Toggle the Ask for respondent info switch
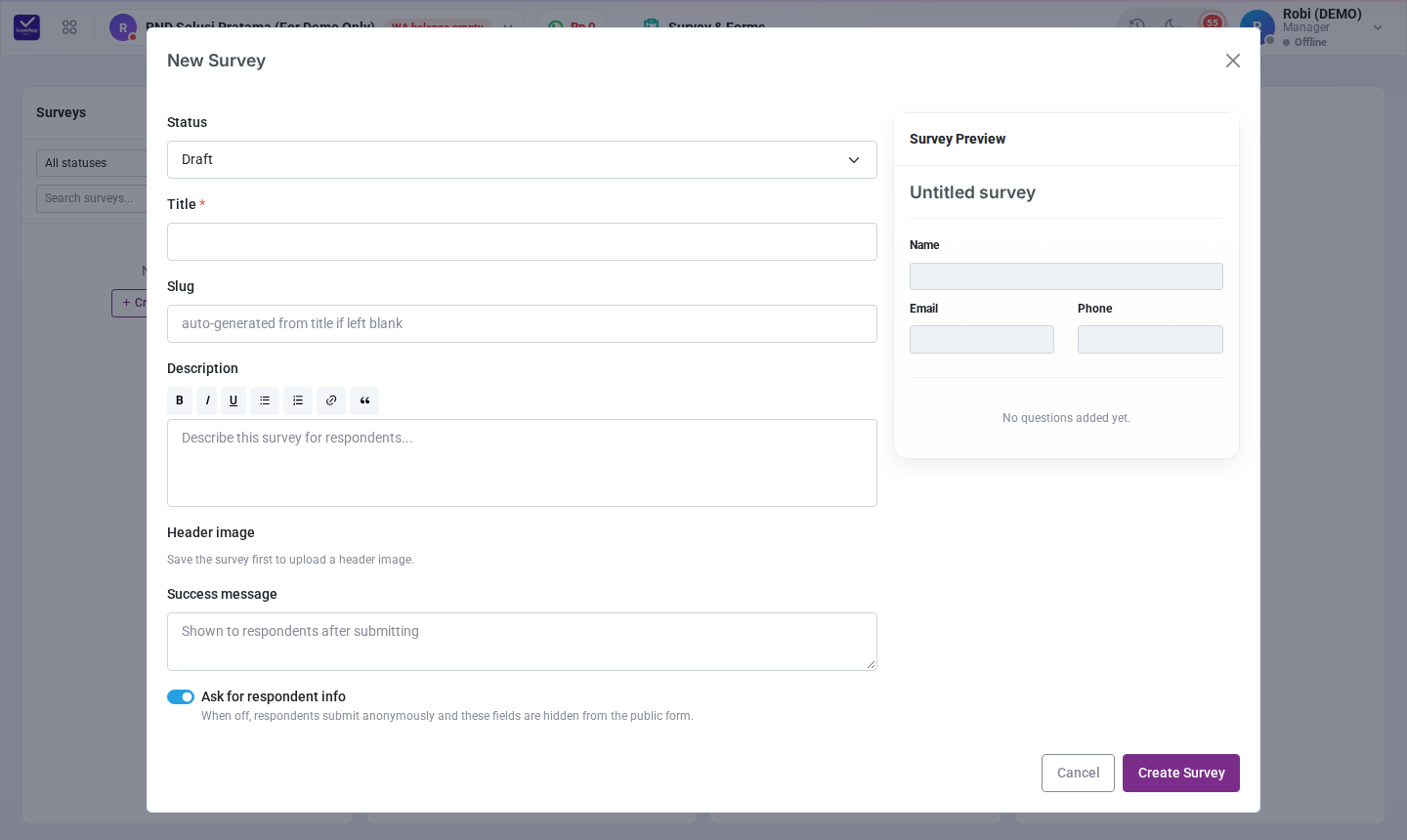This screenshot has height=840, width=1407. pyautogui.click(x=181, y=696)
